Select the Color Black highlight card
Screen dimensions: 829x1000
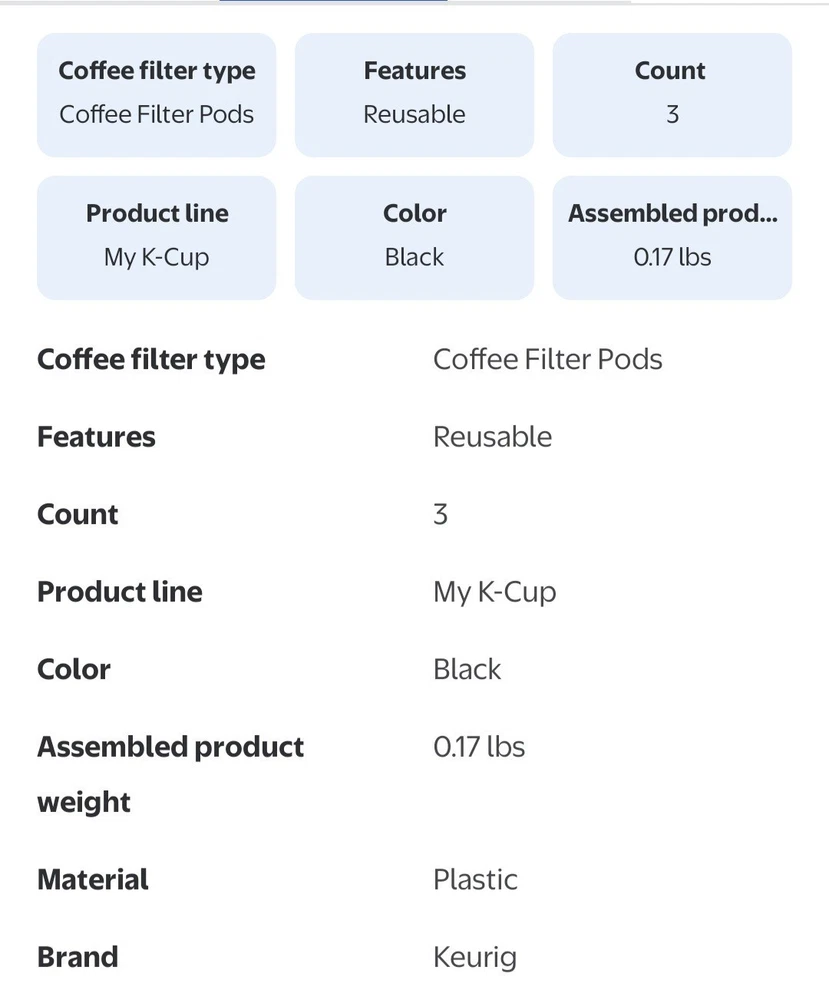[x=414, y=238]
